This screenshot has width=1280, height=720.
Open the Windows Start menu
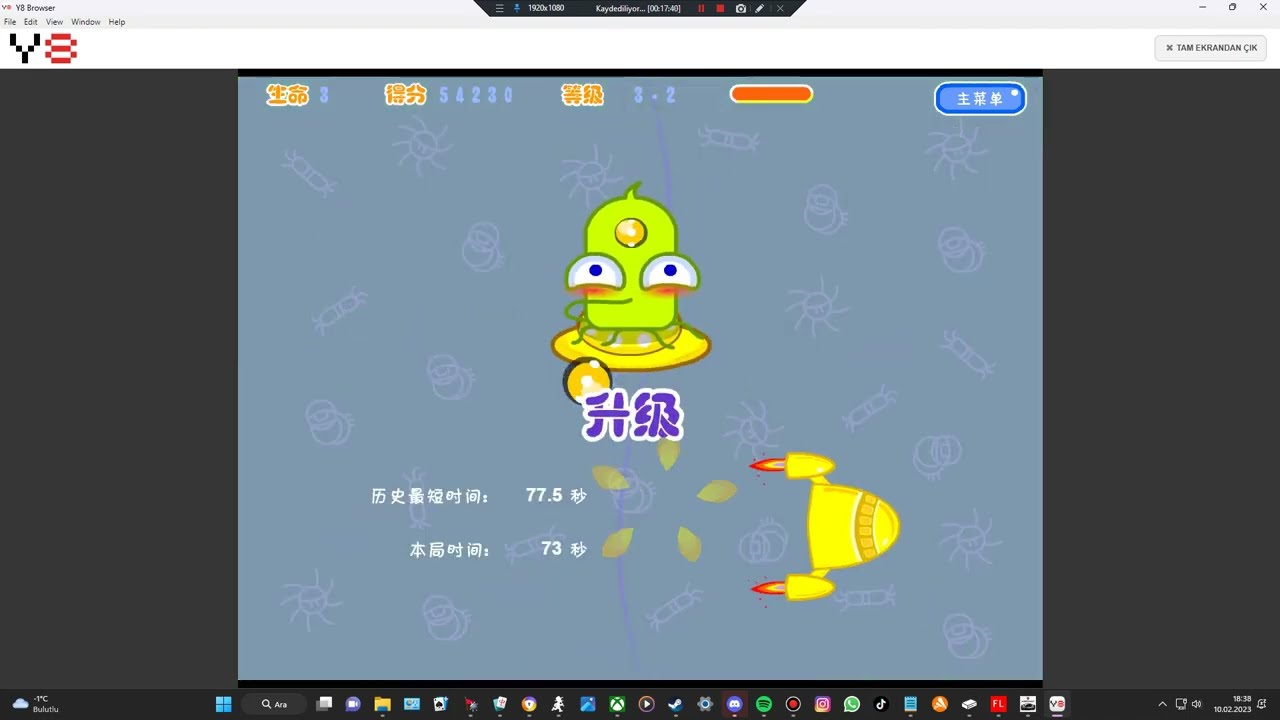223,704
